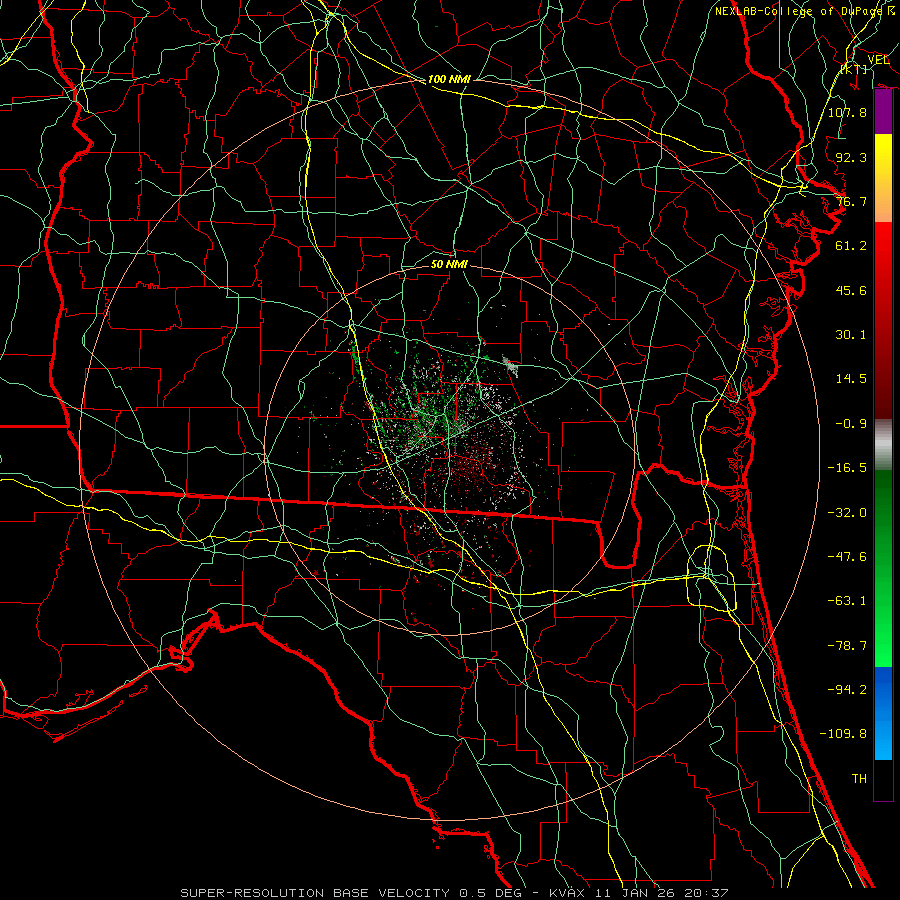Screen dimensions: 900x900
Task: Click the "-47.6" scale value
Action: coord(847,557)
